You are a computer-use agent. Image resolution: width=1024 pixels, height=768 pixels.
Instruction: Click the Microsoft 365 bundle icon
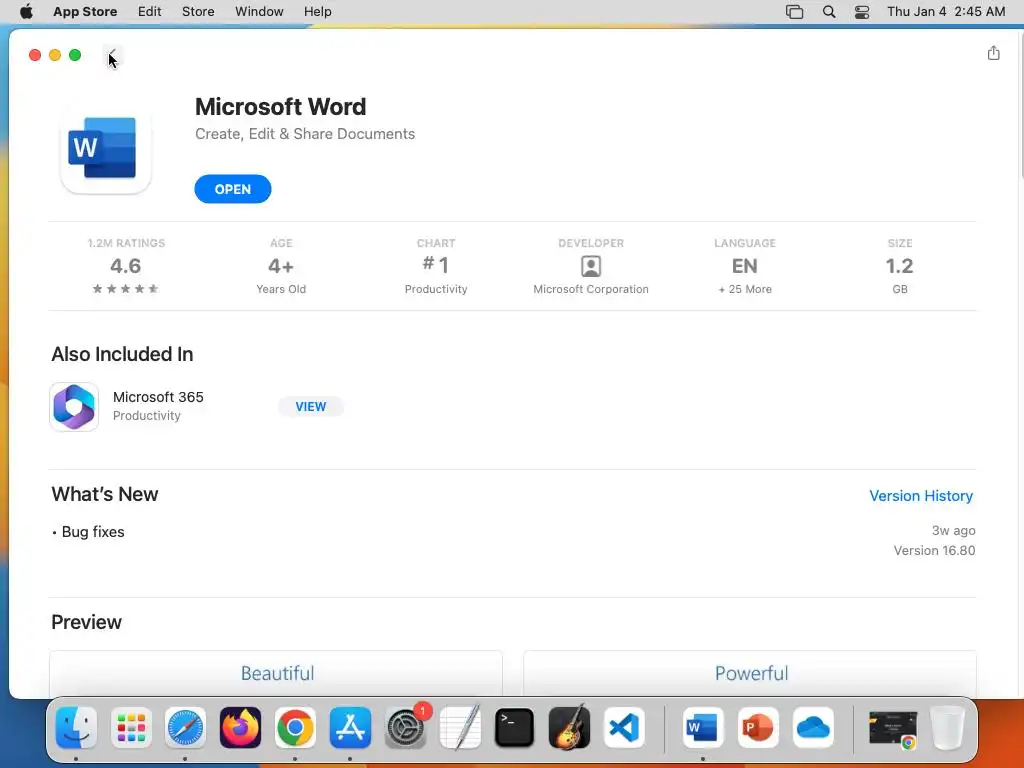point(74,407)
